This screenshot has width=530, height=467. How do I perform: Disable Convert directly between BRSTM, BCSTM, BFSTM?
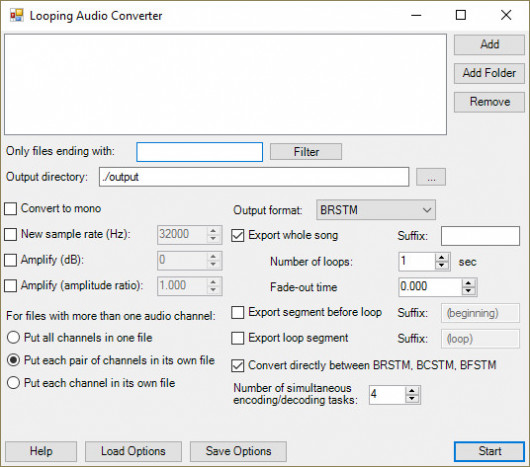pos(238,366)
